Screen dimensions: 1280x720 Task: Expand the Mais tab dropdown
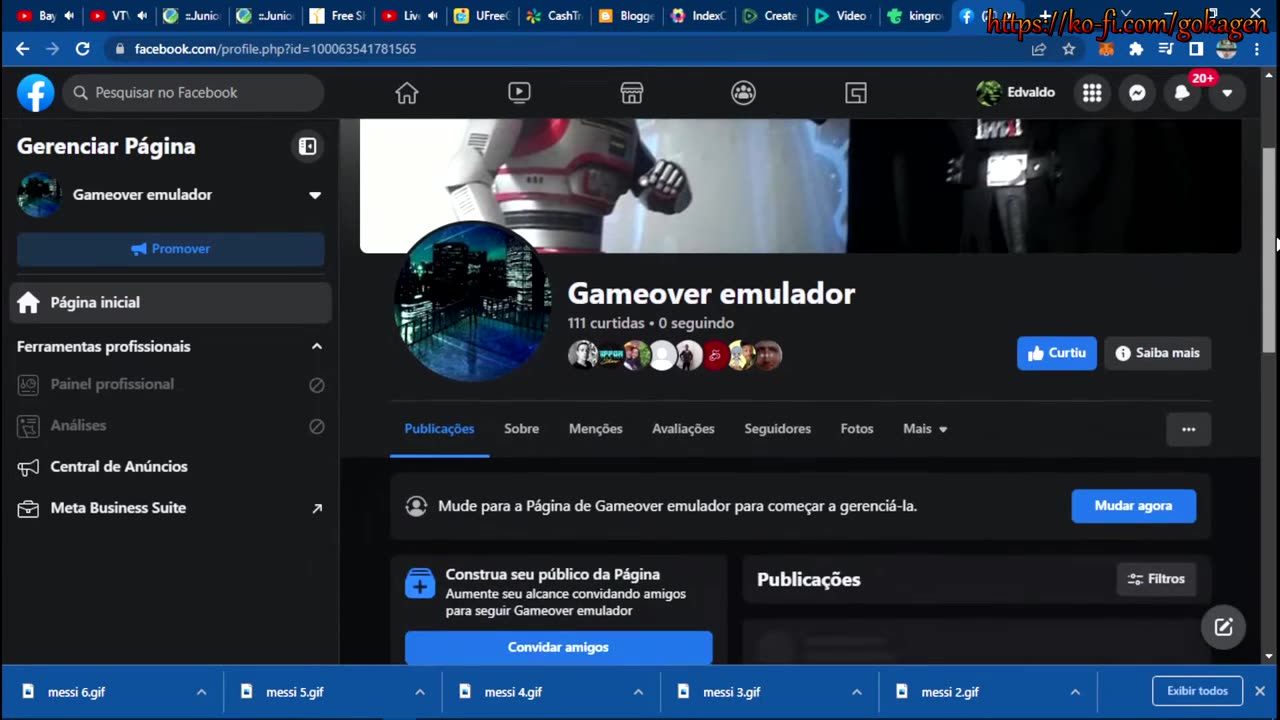click(925, 429)
